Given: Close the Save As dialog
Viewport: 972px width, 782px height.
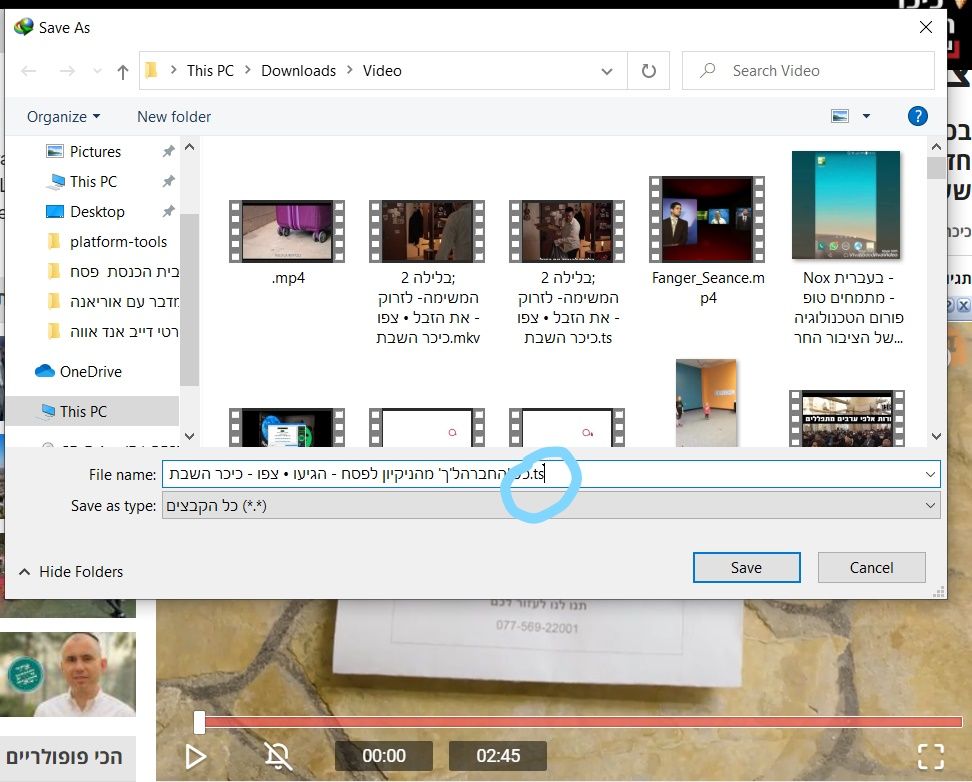Looking at the screenshot, I should point(926,27).
